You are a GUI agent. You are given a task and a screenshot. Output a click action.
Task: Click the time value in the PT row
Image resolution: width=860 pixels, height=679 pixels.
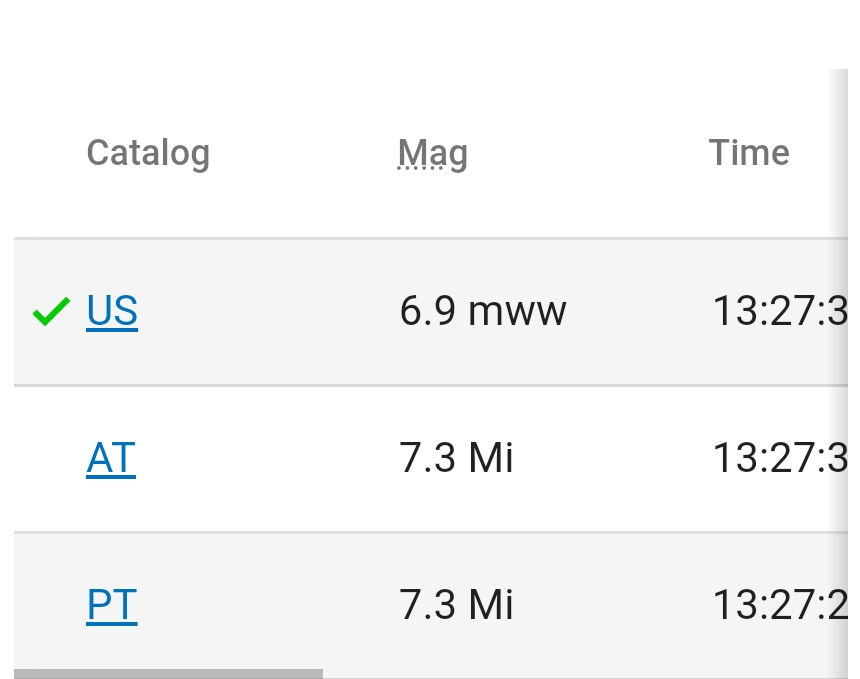[779, 605]
